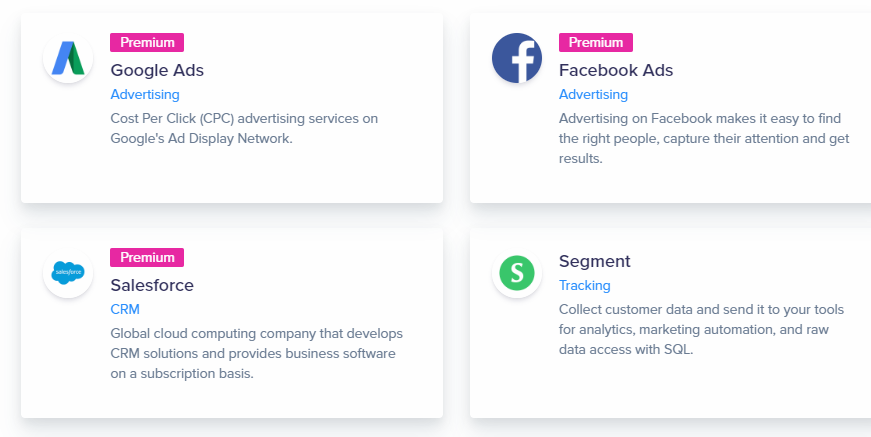Click the Premium badge on Google Ads
Viewport: 871px width, 437px height.
[147, 42]
